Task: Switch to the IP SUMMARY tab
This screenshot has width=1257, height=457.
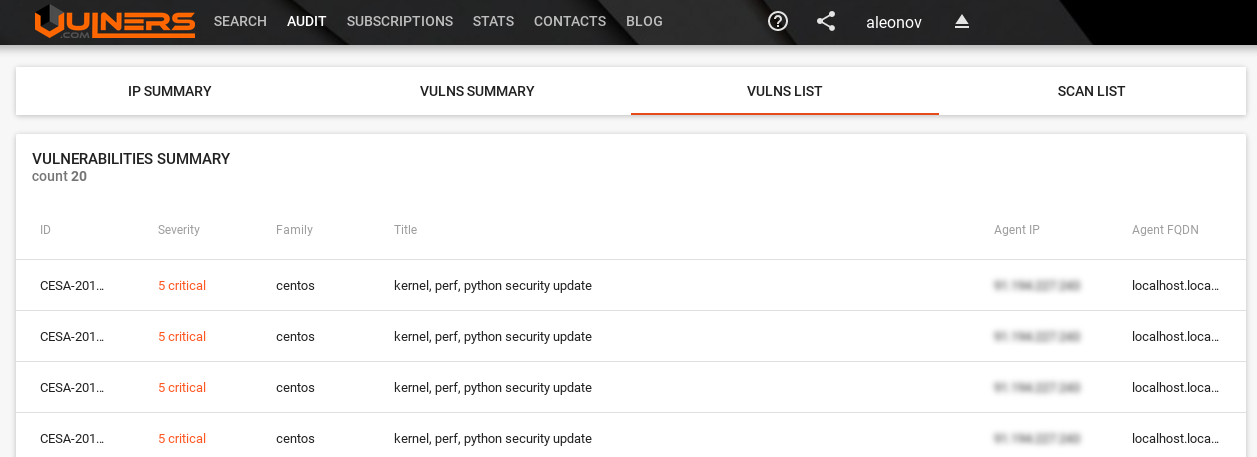Action: (170, 91)
